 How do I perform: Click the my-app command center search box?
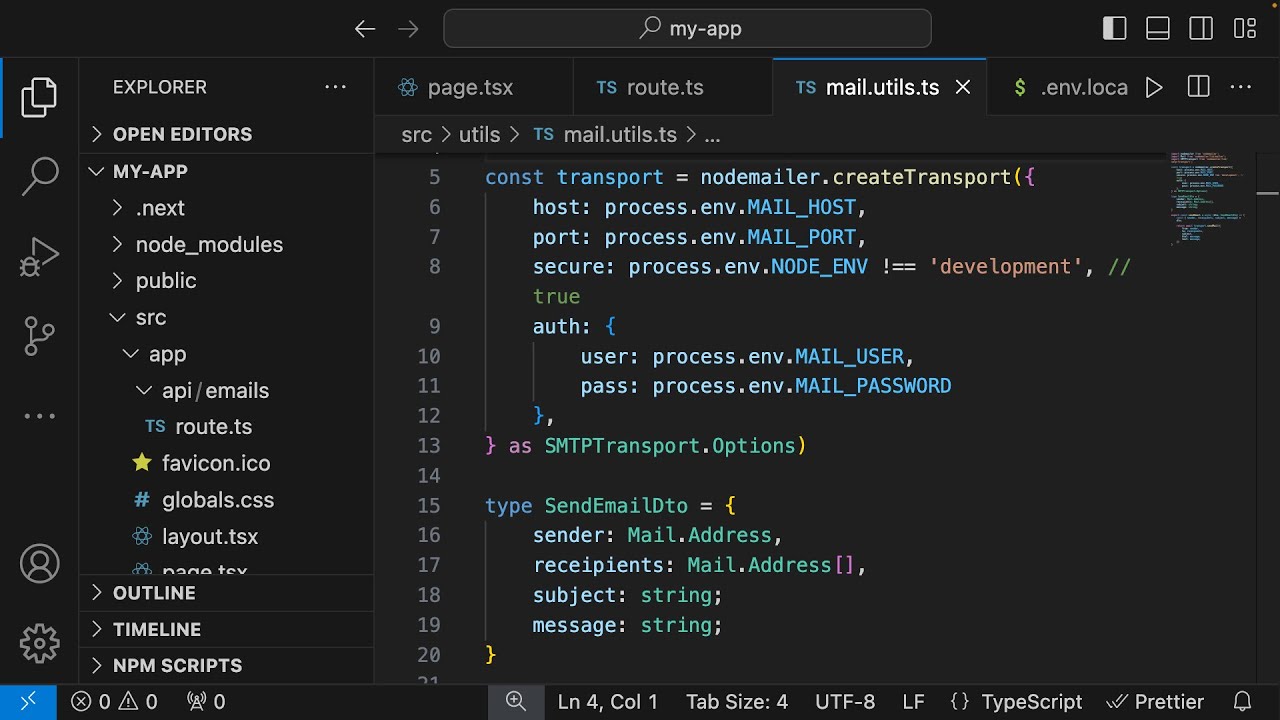tap(687, 29)
